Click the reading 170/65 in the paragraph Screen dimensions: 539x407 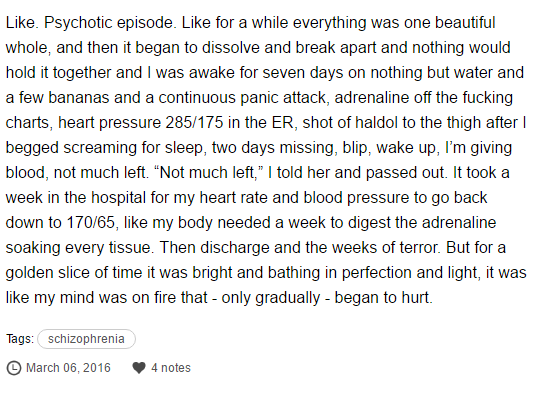tap(90, 223)
